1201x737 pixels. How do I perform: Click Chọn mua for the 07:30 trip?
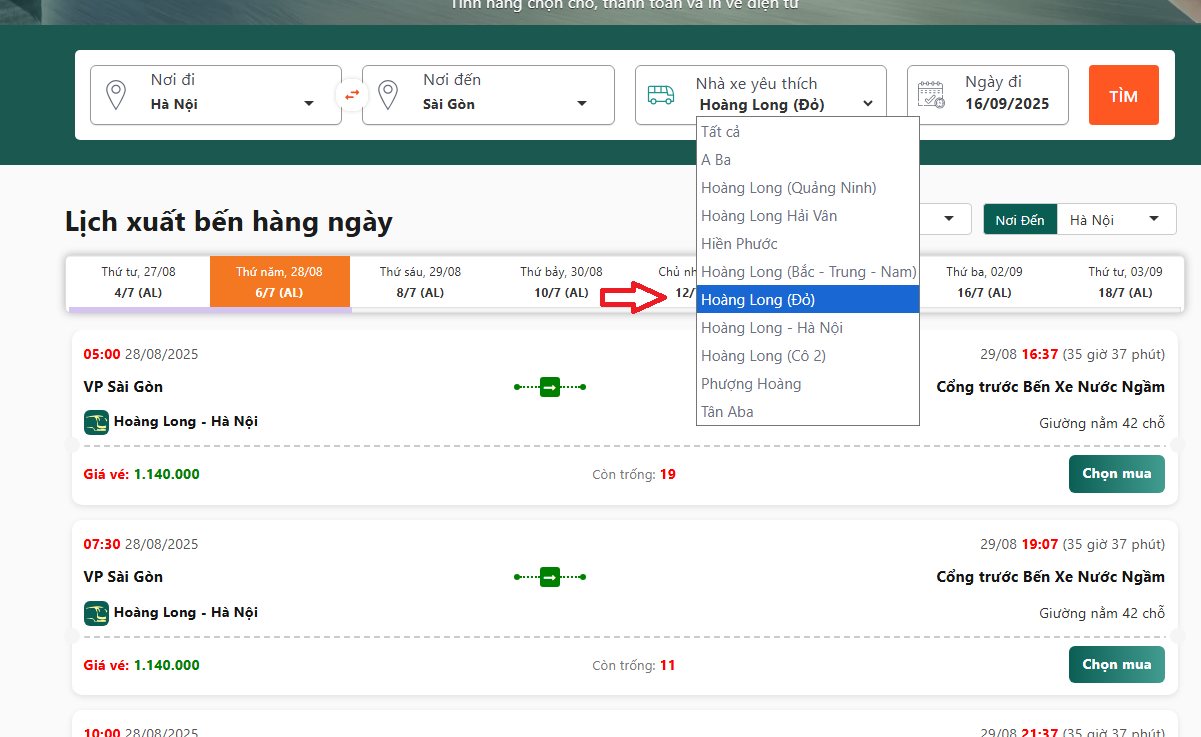1116,665
